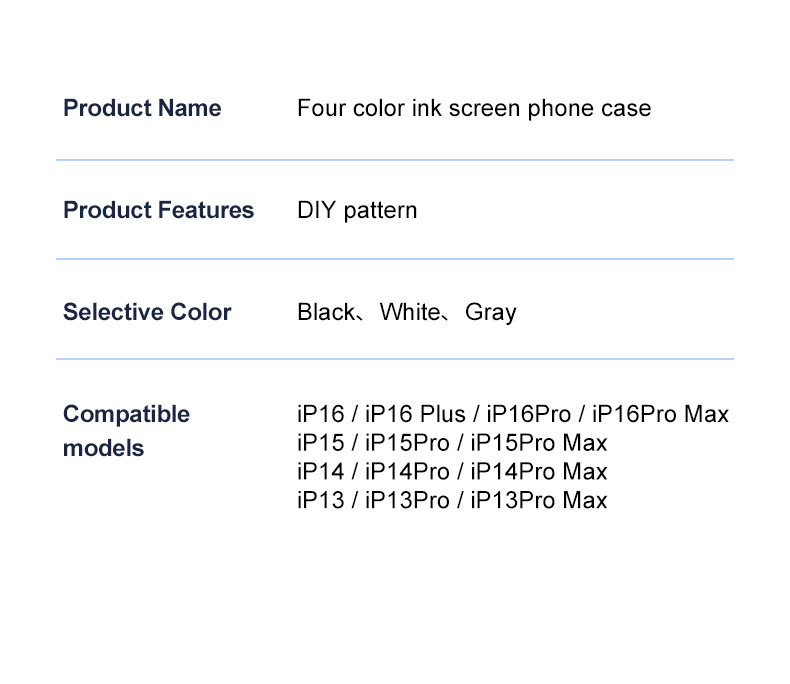790x684 pixels.
Task: Click the iP16Pro model entry
Action: [529, 414]
